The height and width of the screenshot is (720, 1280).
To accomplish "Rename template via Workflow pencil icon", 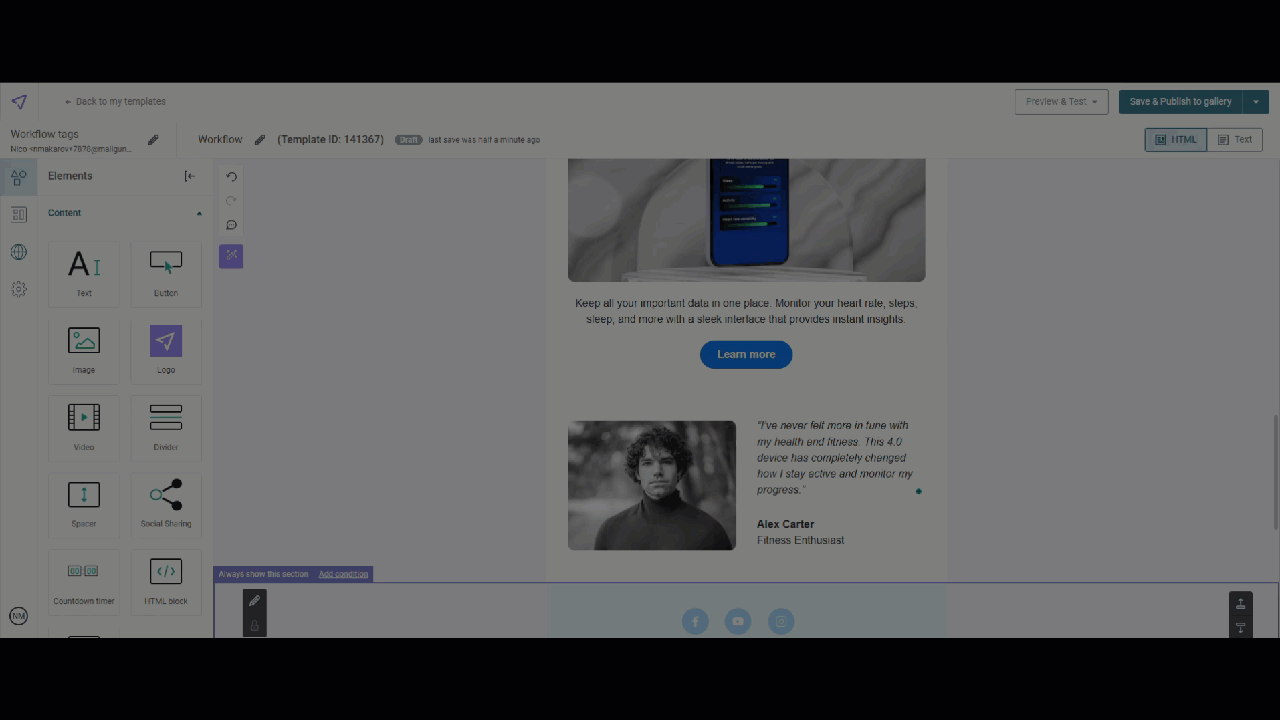I will point(260,140).
